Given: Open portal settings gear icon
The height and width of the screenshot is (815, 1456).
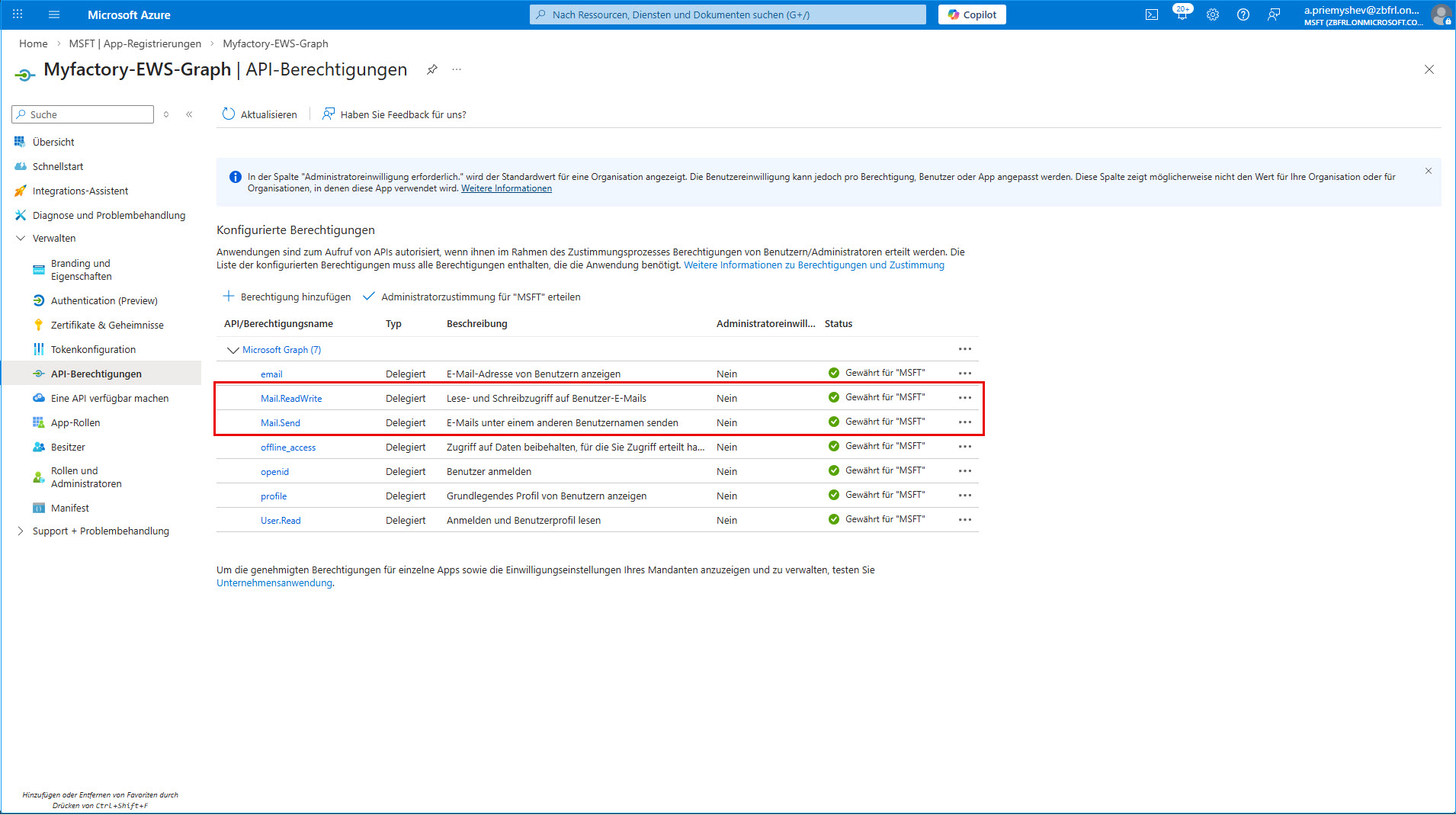Looking at the screenshot, I should [1213, 14].
